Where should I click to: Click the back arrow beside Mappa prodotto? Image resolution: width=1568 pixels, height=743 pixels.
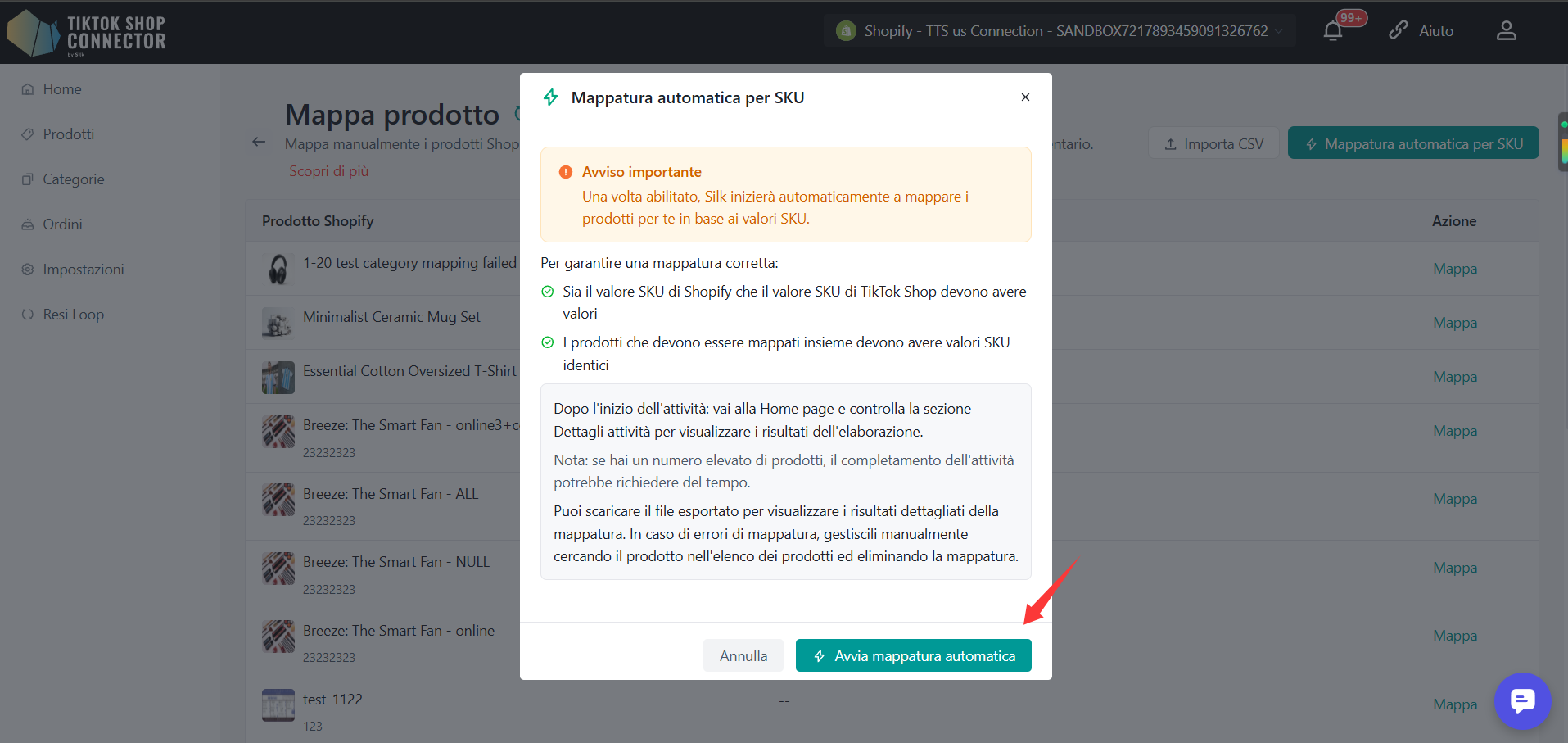point(259,142)
